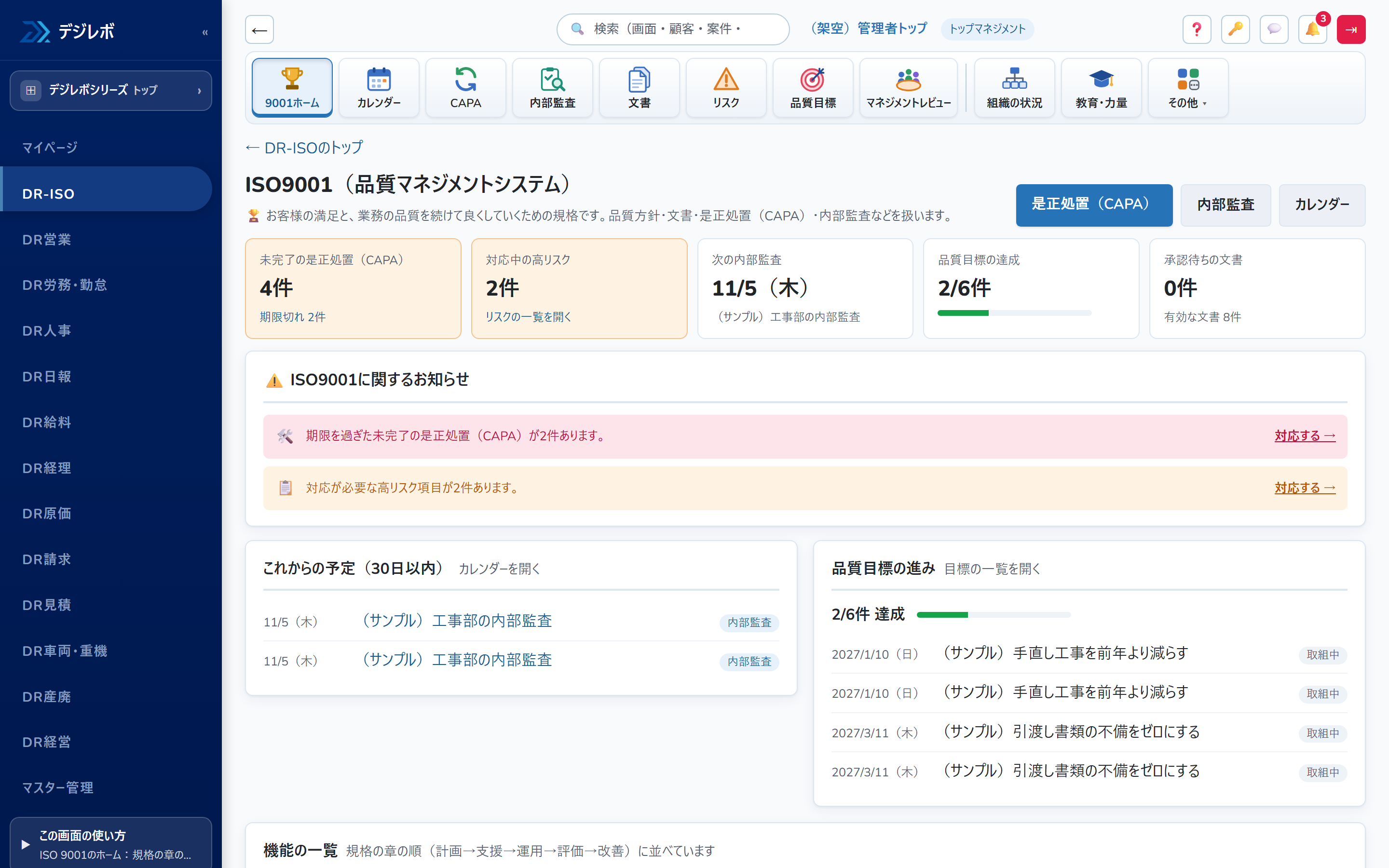Screen dimensions: 1389x868
Task: Click the clipboard icon on risk alert
Action: pyautogui.click(x=285, y=488)
